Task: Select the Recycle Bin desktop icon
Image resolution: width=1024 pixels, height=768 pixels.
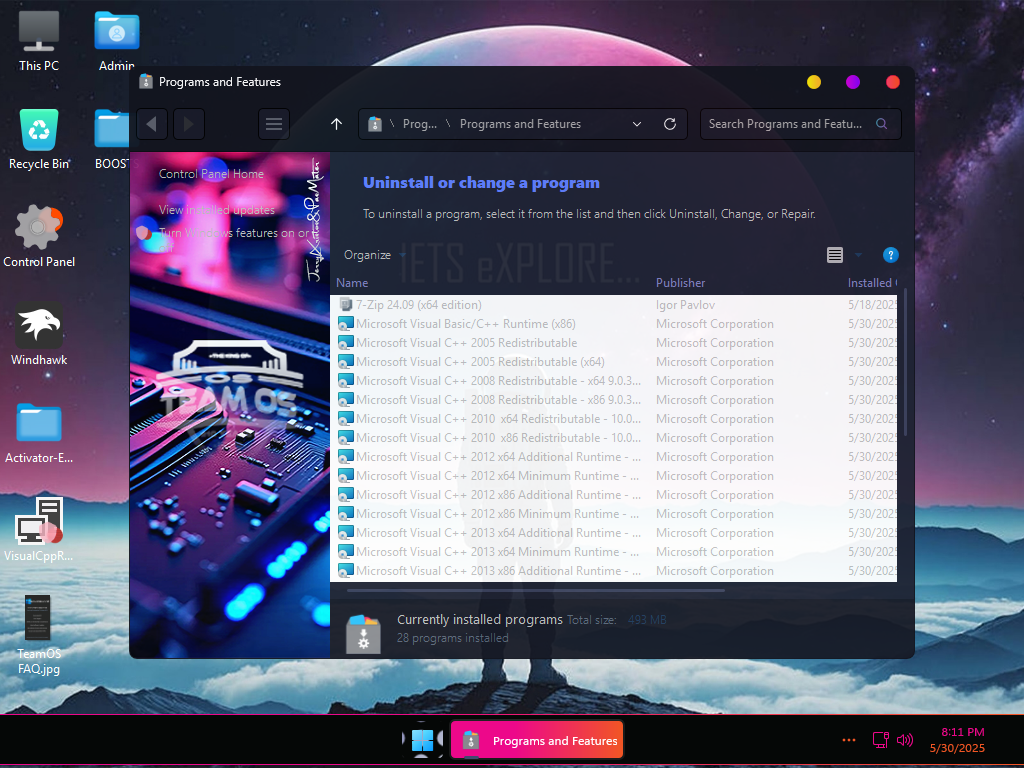Action: [39, 138]
